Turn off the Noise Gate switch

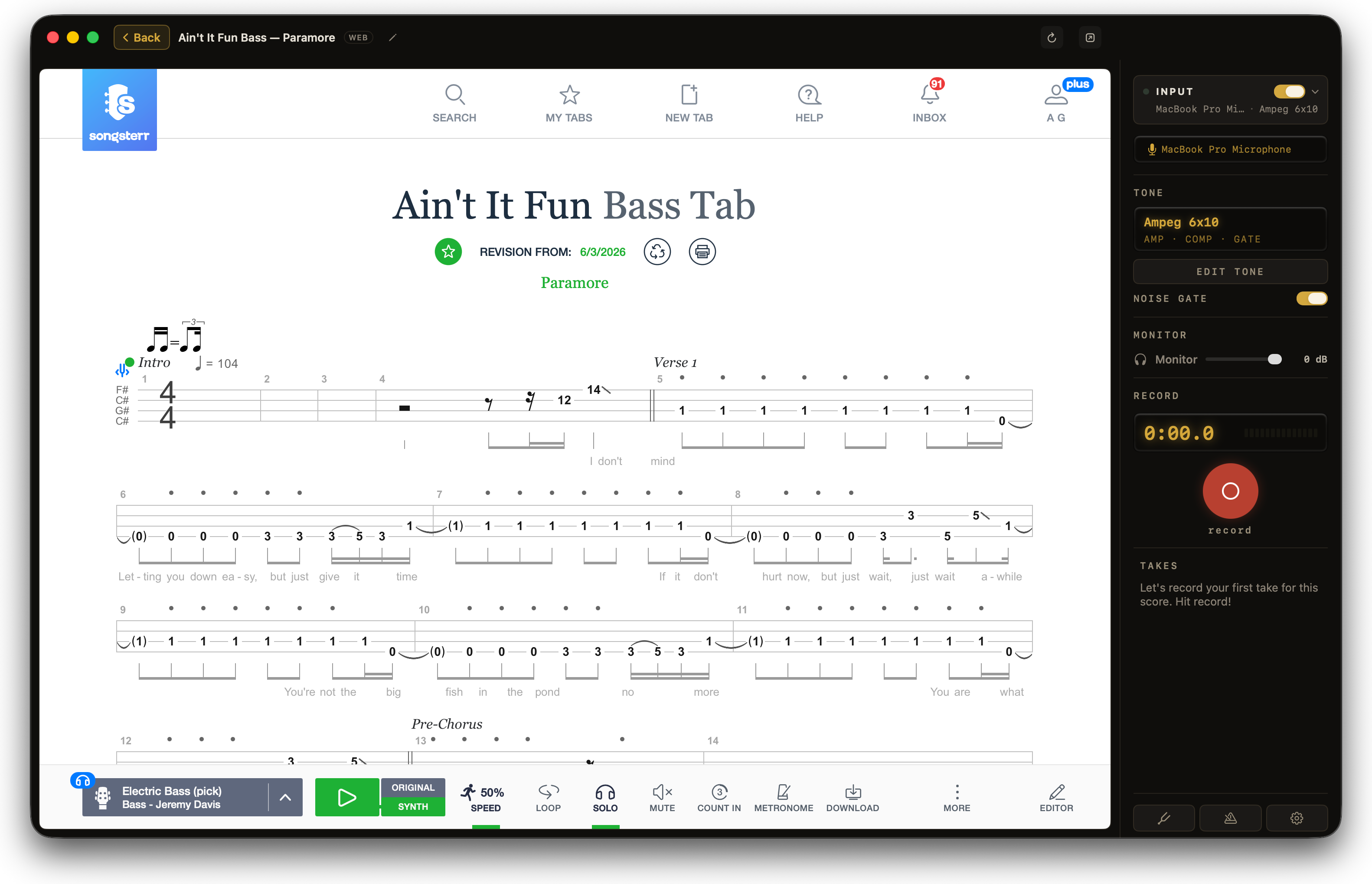pyautogui.click(x=1312, y=298)
